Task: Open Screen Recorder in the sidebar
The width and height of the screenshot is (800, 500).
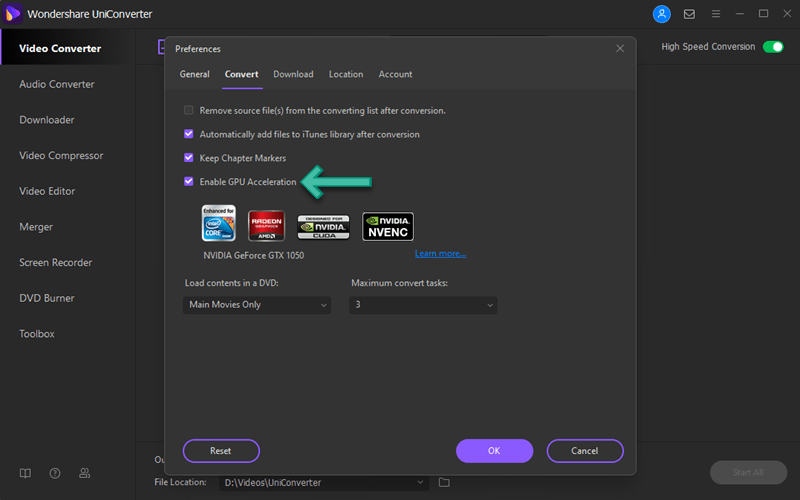Action: [56, 263]
